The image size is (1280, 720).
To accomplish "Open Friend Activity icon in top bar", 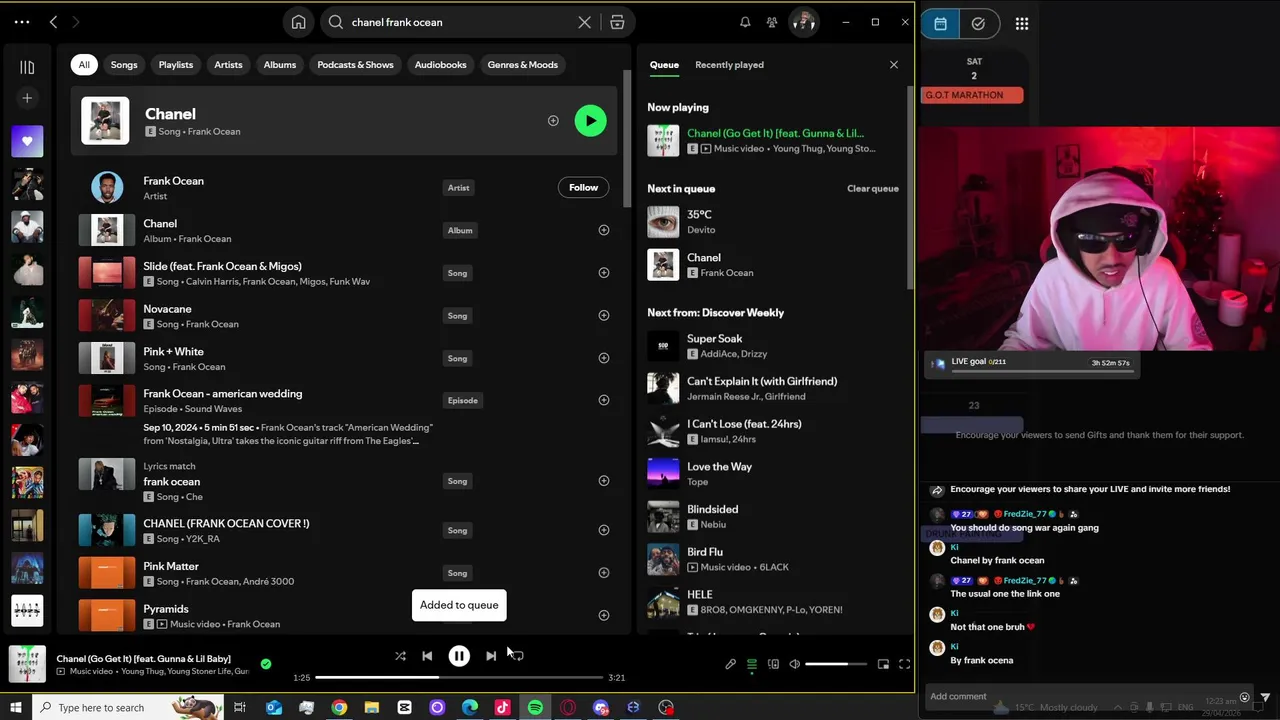I will click(772, 22).
